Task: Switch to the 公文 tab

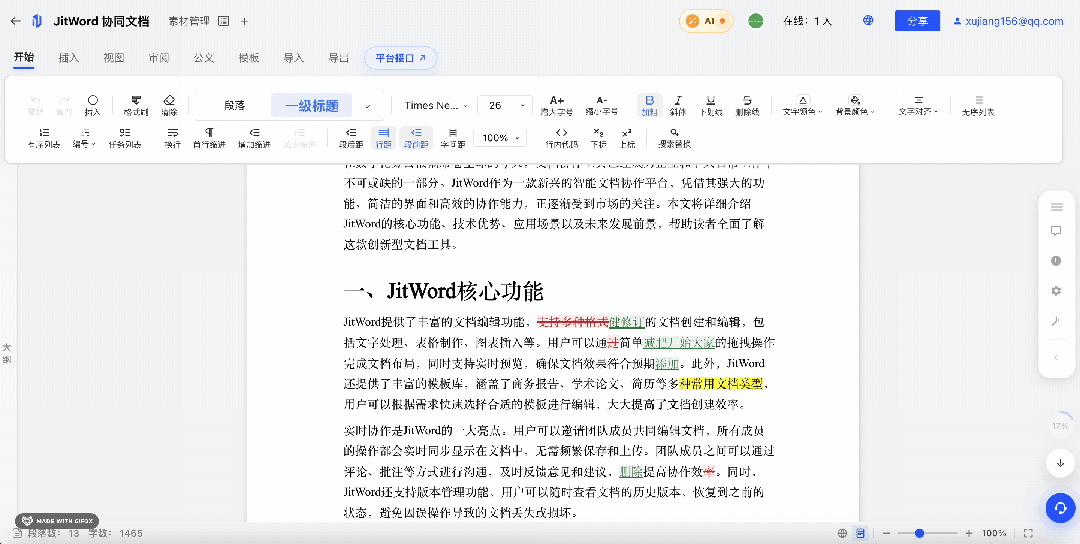Action: [204, 58]
